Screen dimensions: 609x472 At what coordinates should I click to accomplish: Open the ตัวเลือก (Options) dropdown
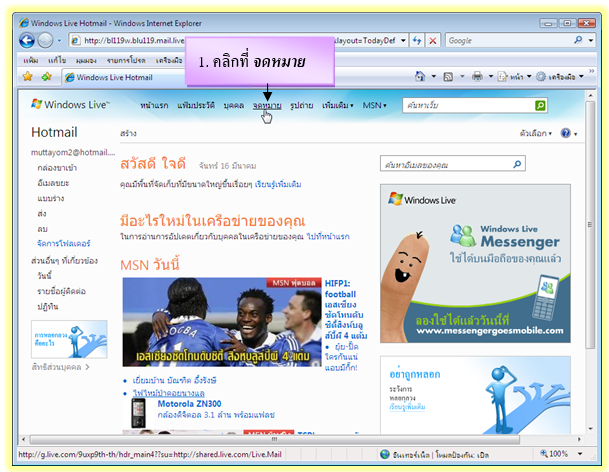click(536, 133)
